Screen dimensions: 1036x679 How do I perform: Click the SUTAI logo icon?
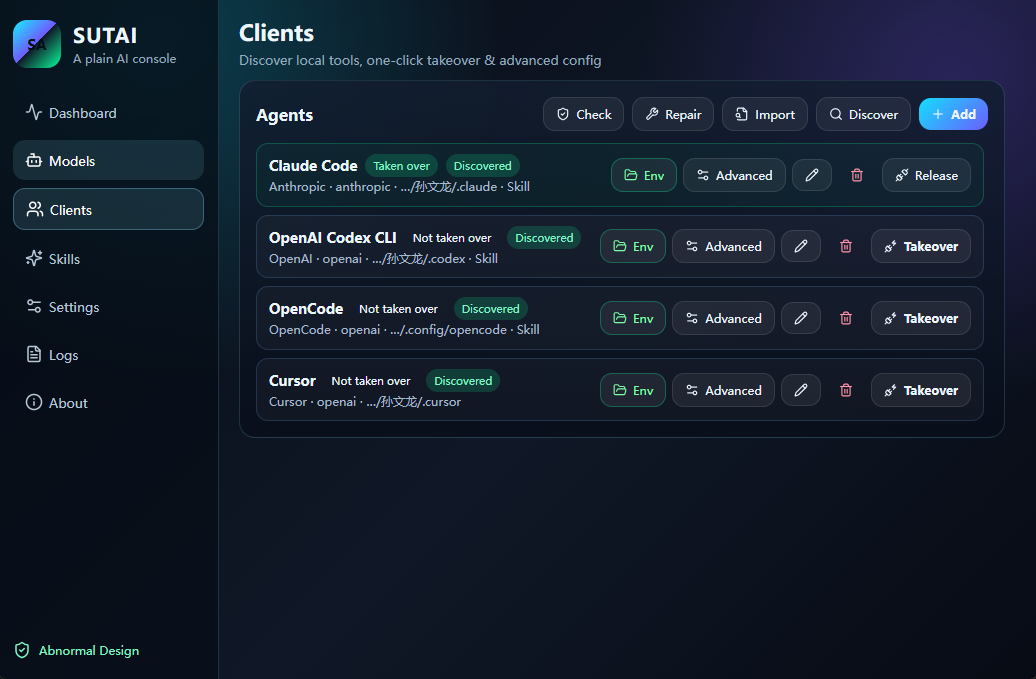pyautogui.click(x=37, y=44)
